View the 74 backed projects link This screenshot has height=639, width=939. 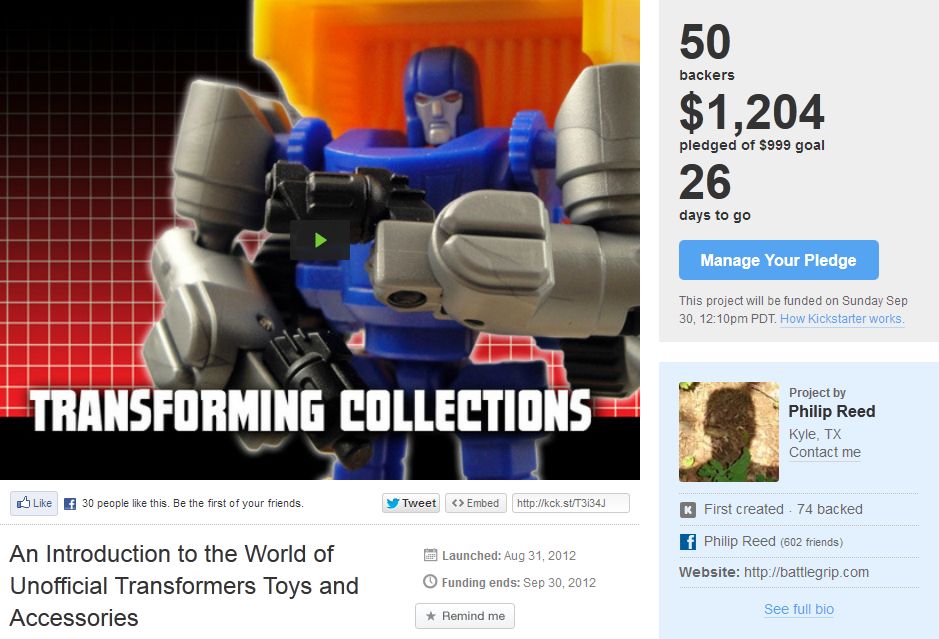(829, 509)
